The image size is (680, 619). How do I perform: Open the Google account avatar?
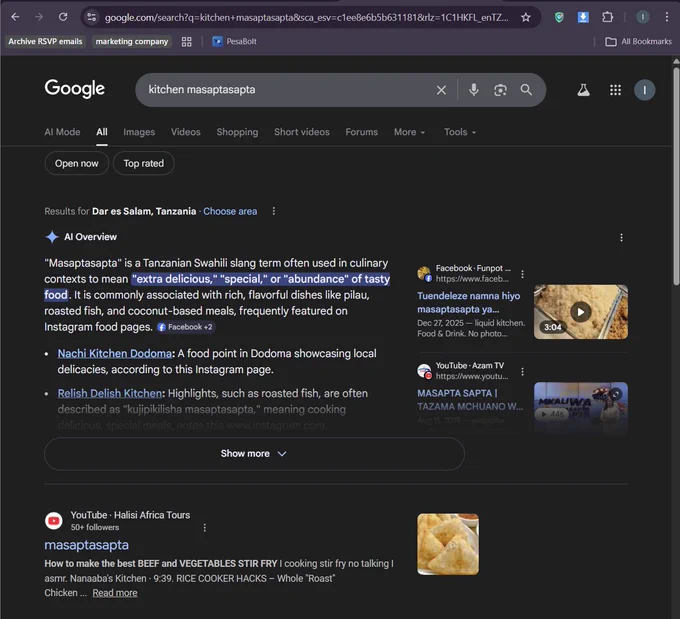644,90
